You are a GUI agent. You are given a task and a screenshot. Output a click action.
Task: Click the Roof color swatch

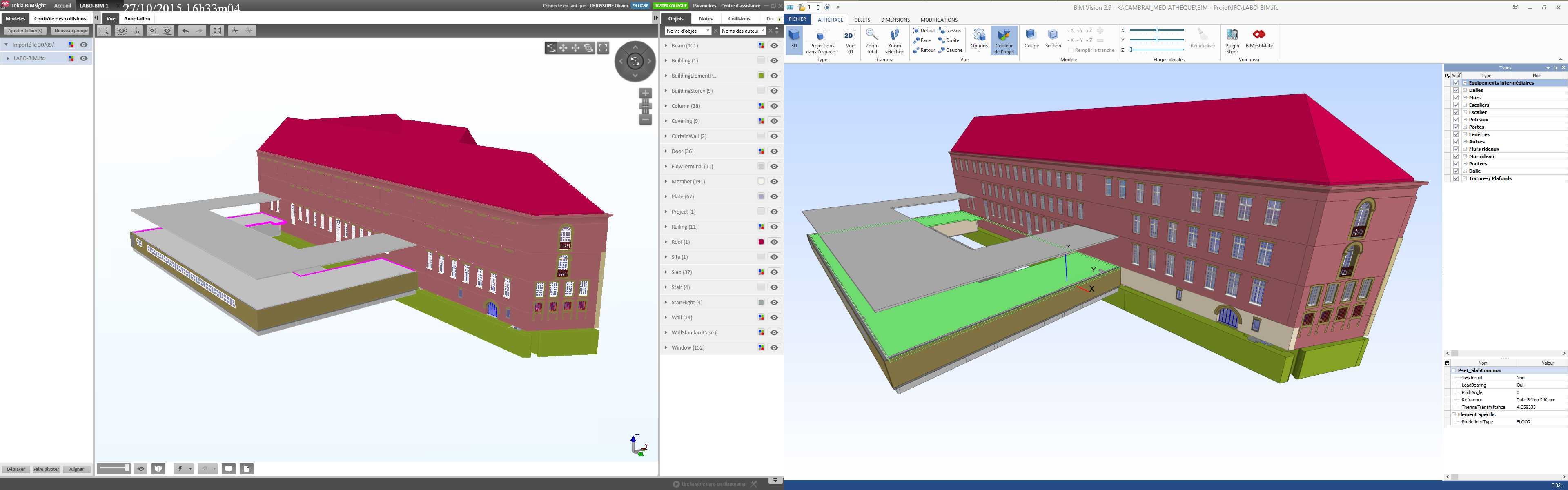point(761,242)
